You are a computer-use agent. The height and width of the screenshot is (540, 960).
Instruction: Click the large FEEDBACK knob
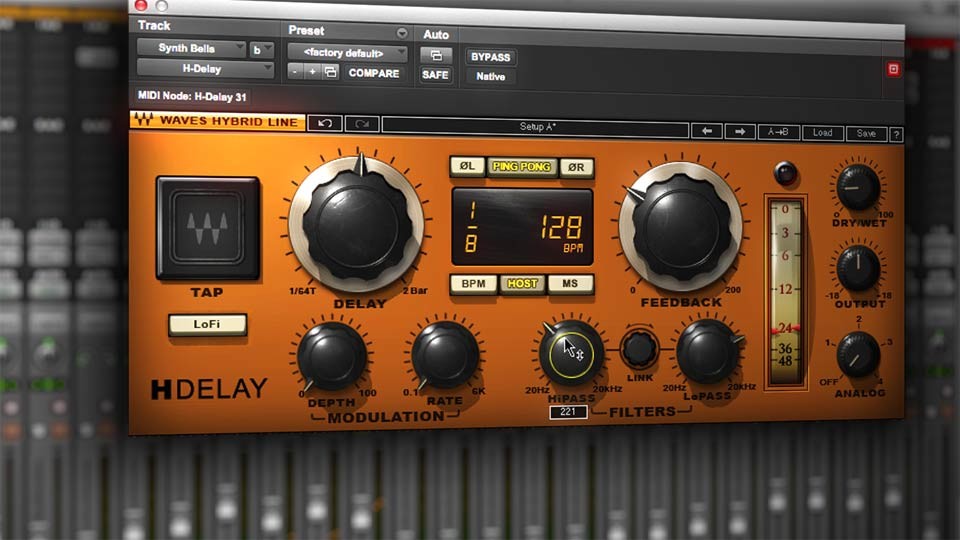pyautogui.click(x=681, y=228)
